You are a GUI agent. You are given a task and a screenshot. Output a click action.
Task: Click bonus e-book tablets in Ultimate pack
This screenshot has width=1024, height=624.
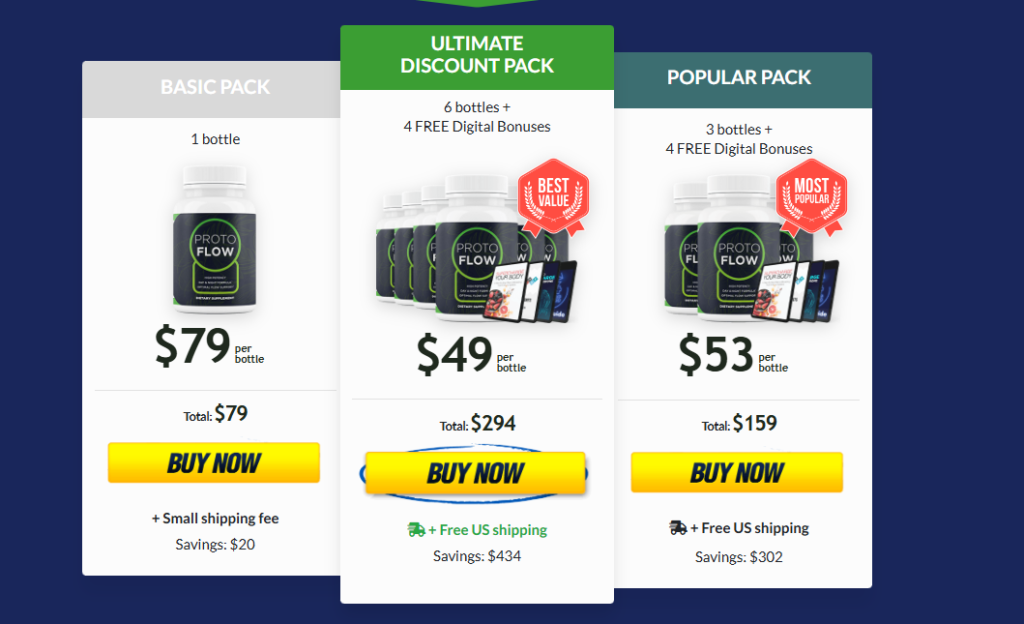[x=530, y=292]
